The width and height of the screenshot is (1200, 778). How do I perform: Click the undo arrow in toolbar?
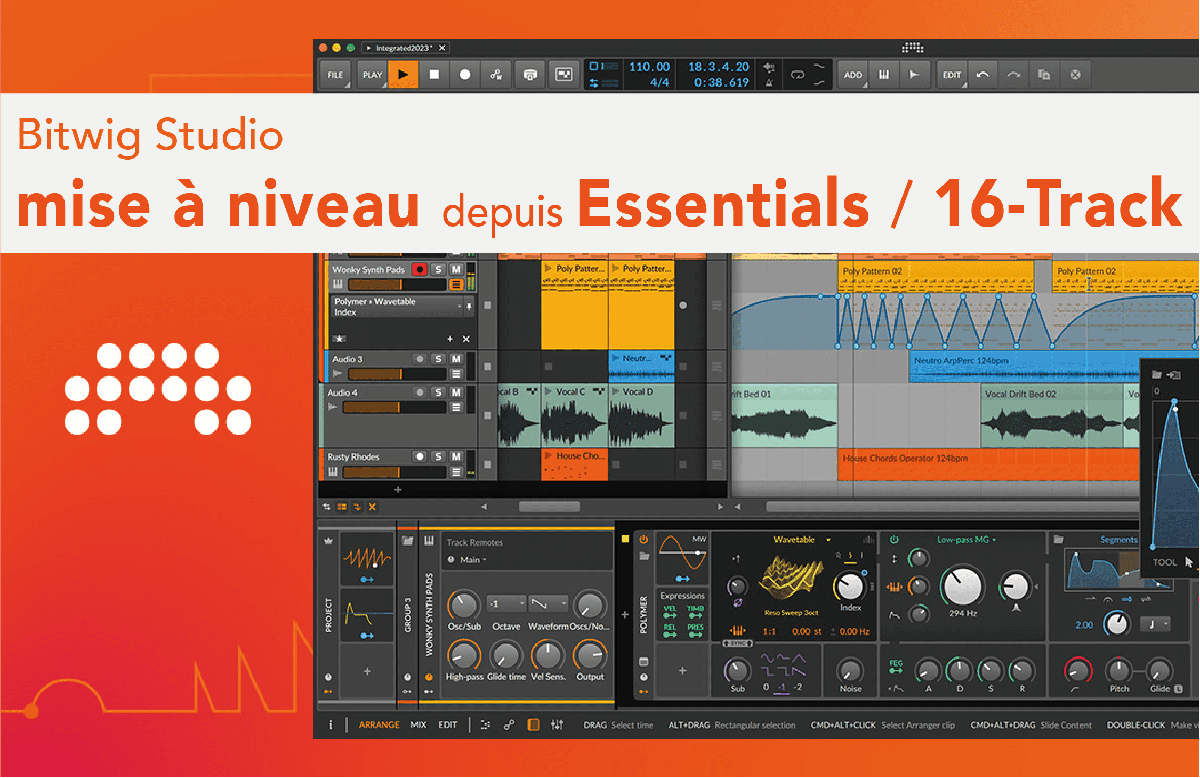pyautogui.click(x=982, y=75)
